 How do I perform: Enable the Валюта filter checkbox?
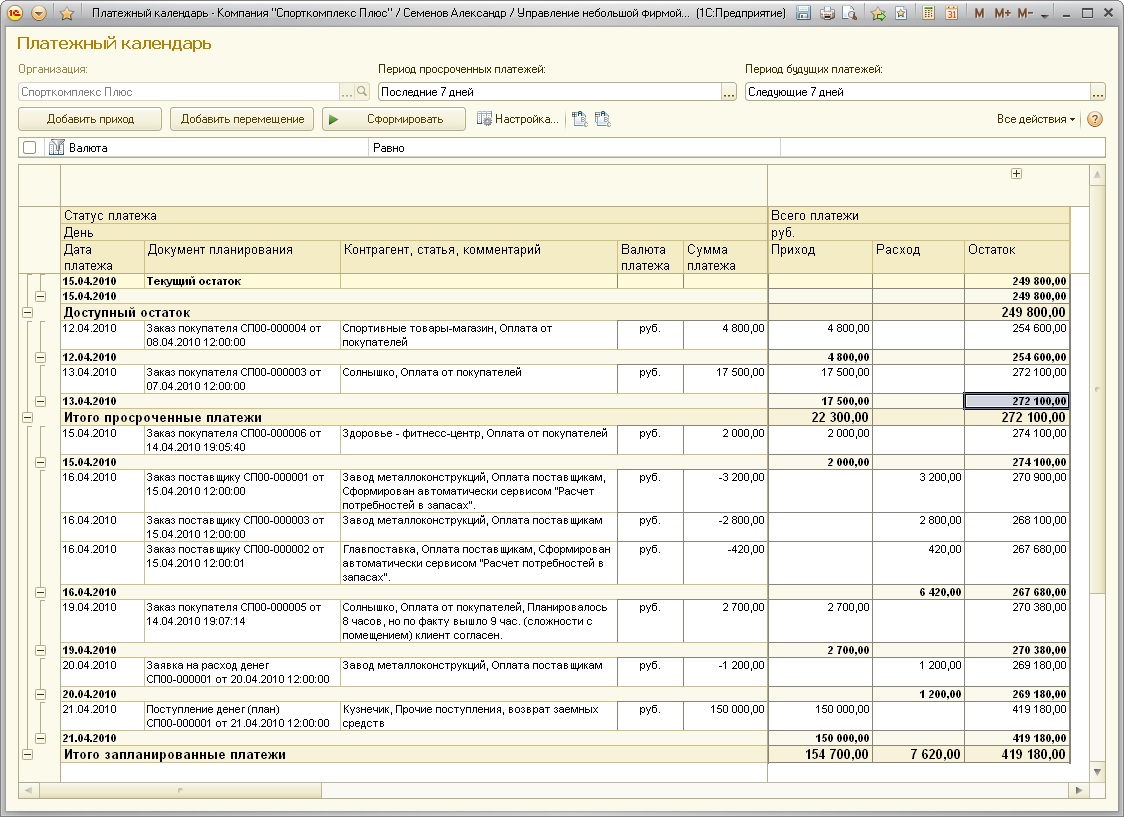point(30,148)
